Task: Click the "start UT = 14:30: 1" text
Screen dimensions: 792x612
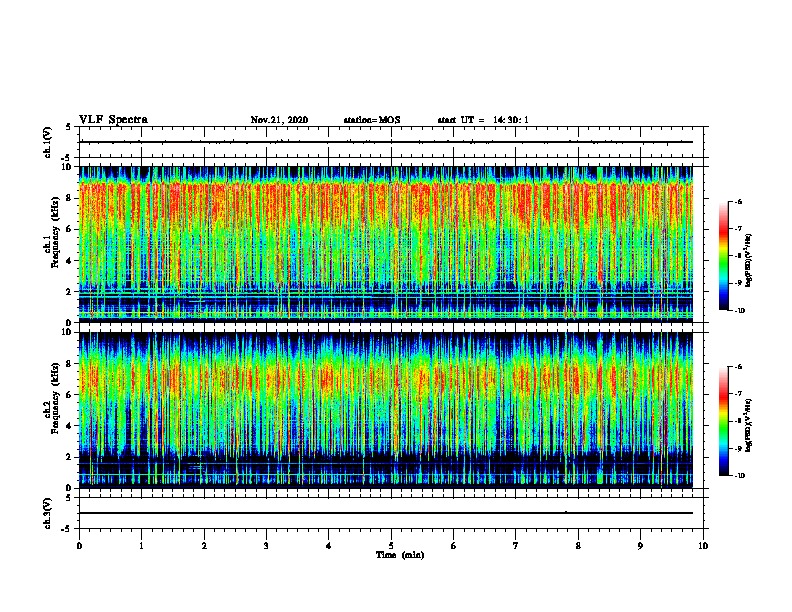Action: click(483, 120)
